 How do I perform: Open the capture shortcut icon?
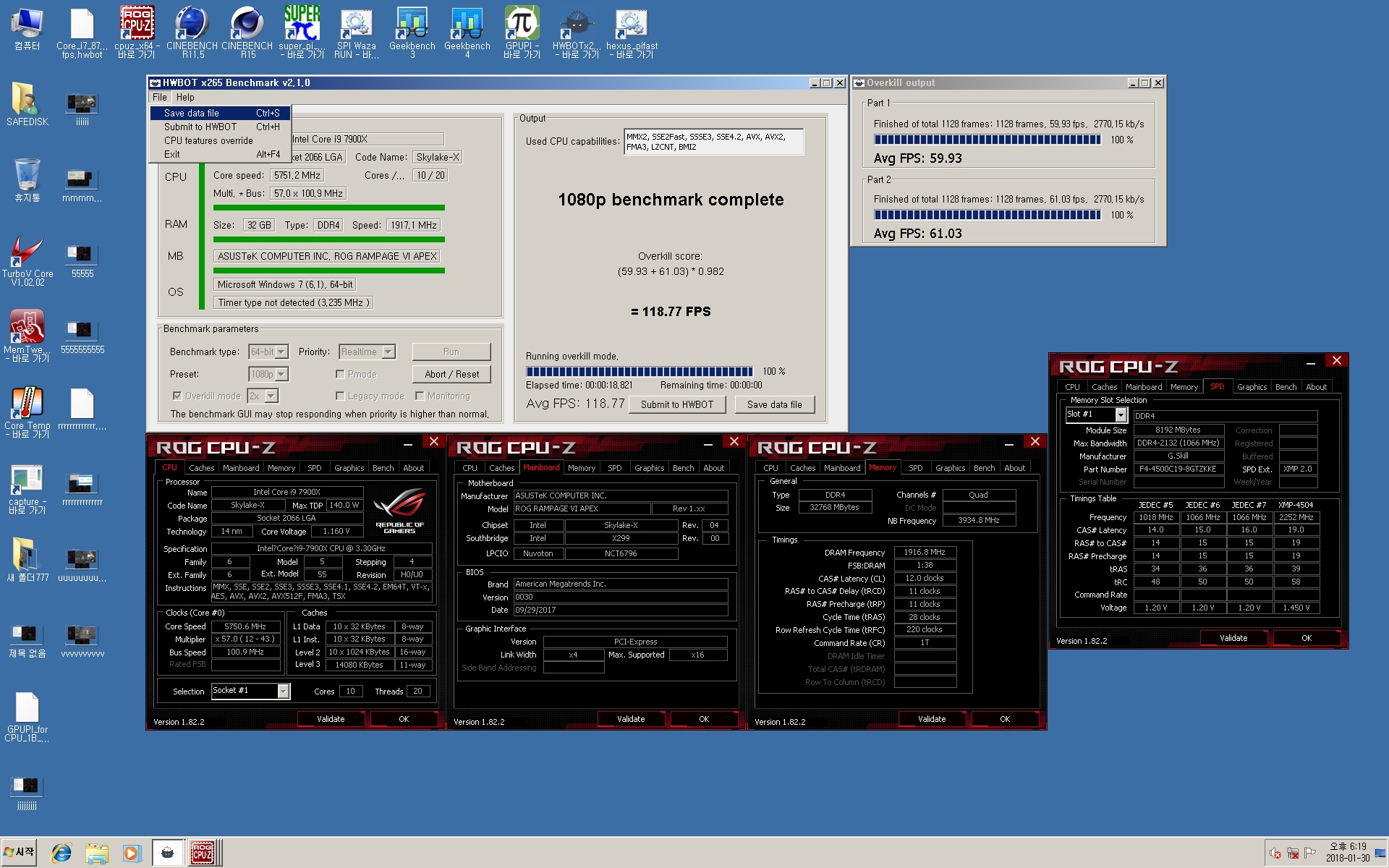27,488
